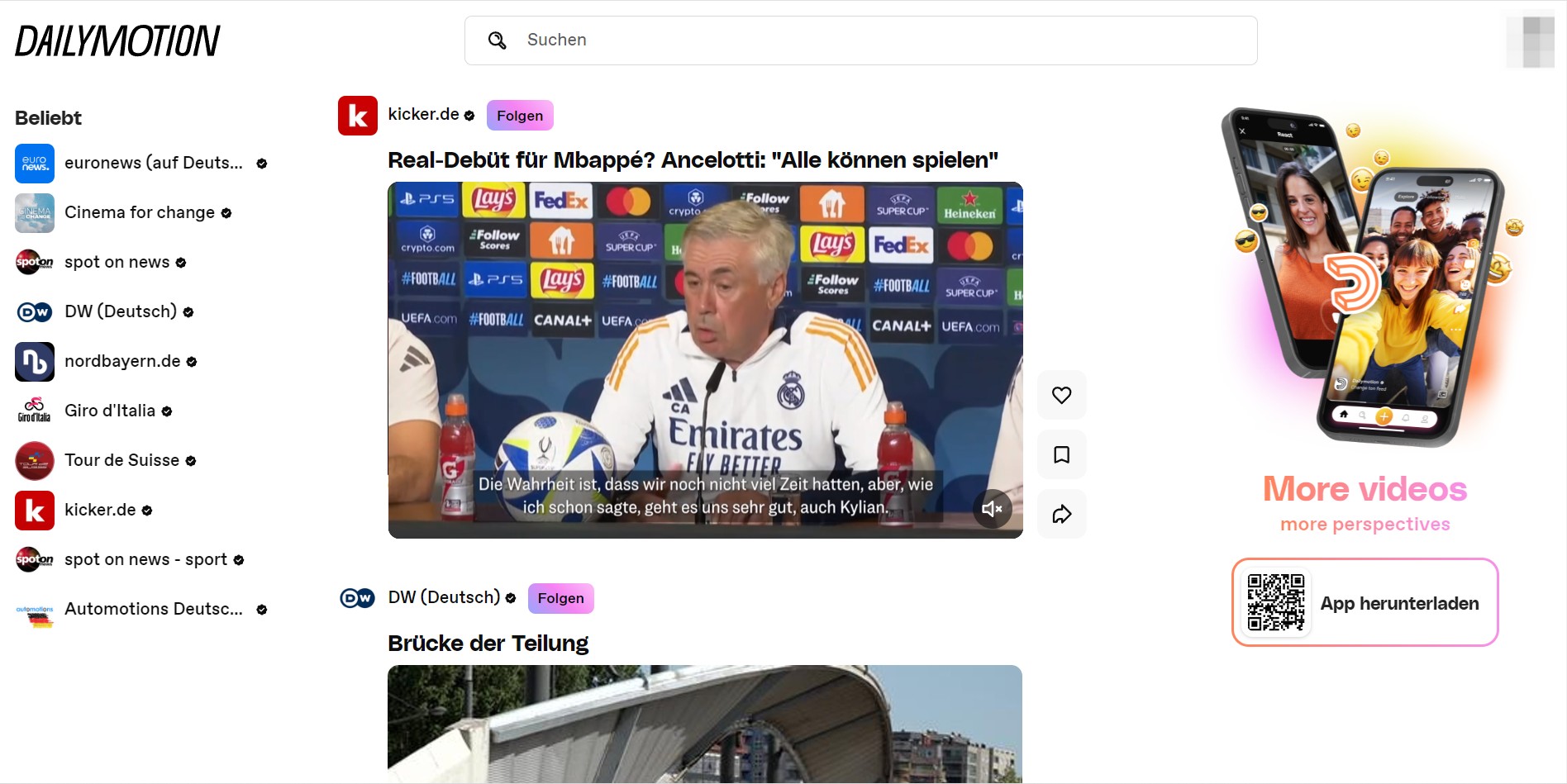Click kicker.de avatar above first video

358,116
